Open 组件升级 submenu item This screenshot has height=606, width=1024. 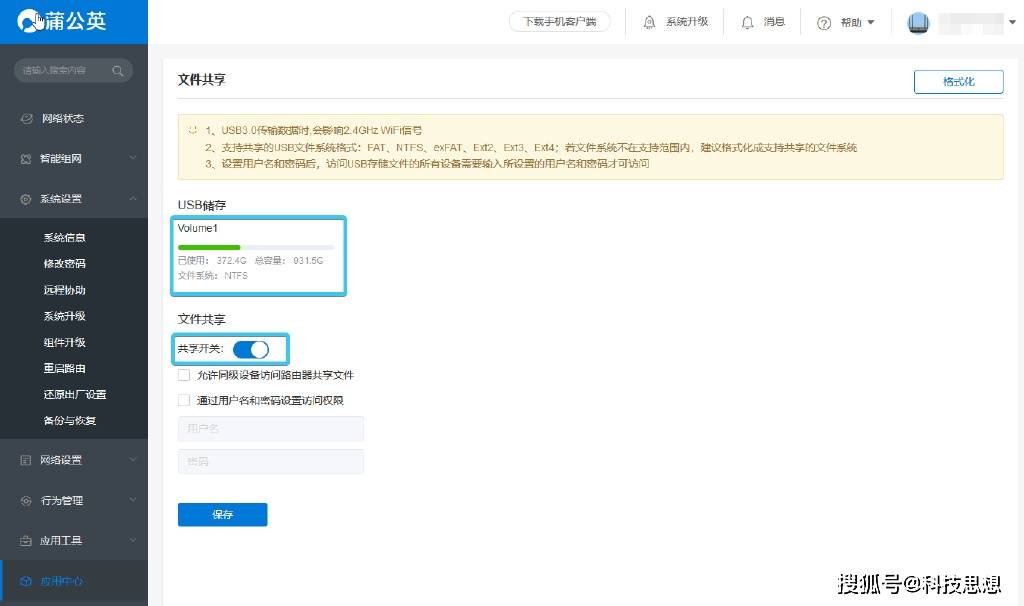pyautogui.click(x=65, y=342)
